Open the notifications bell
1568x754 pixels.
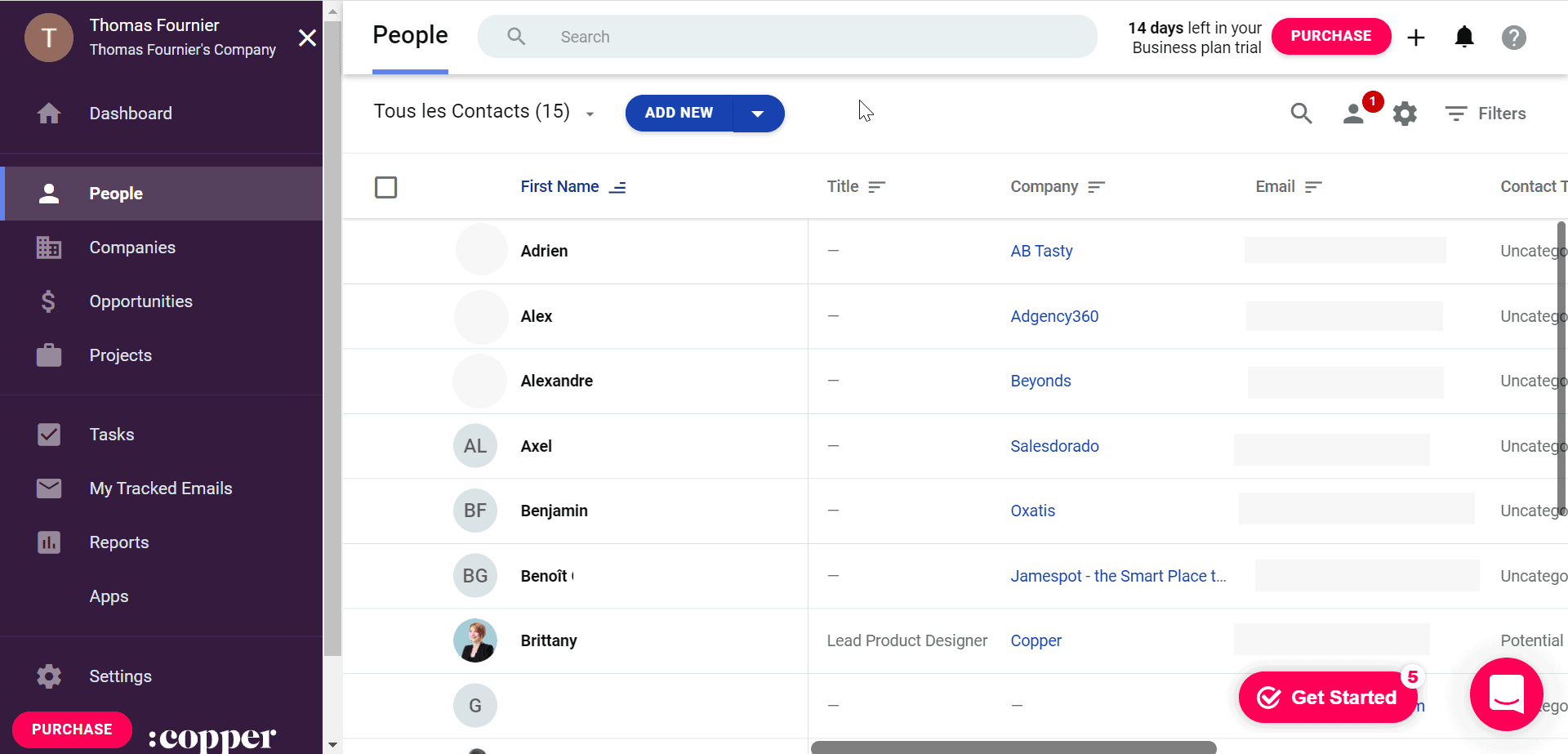(x=1464, y=37)
